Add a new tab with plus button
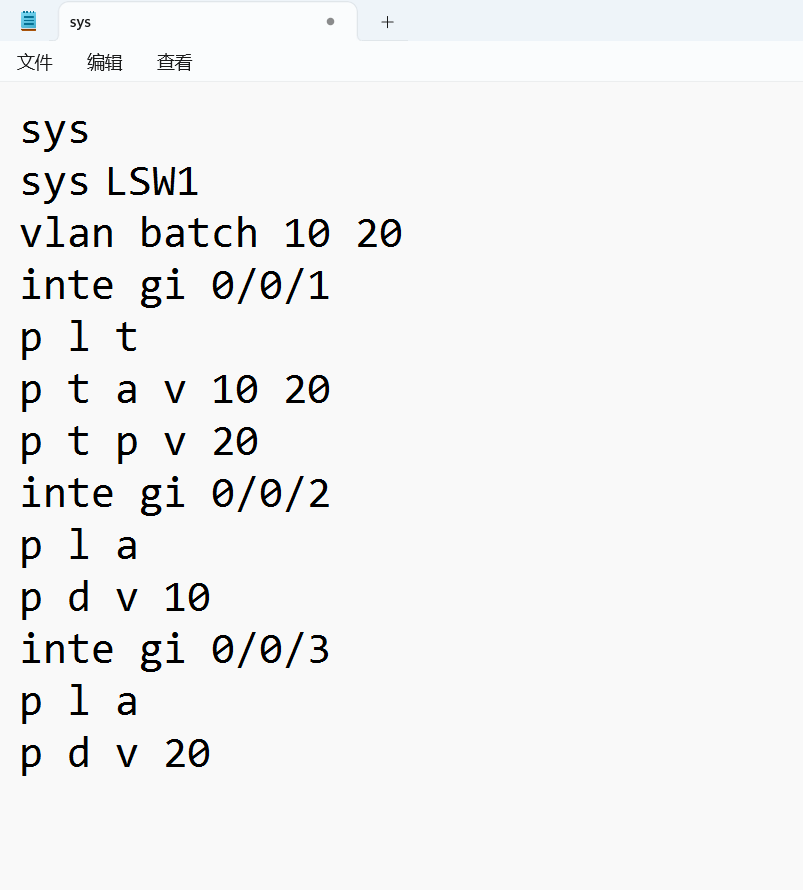The image size is (803, 890). (388, 22)
